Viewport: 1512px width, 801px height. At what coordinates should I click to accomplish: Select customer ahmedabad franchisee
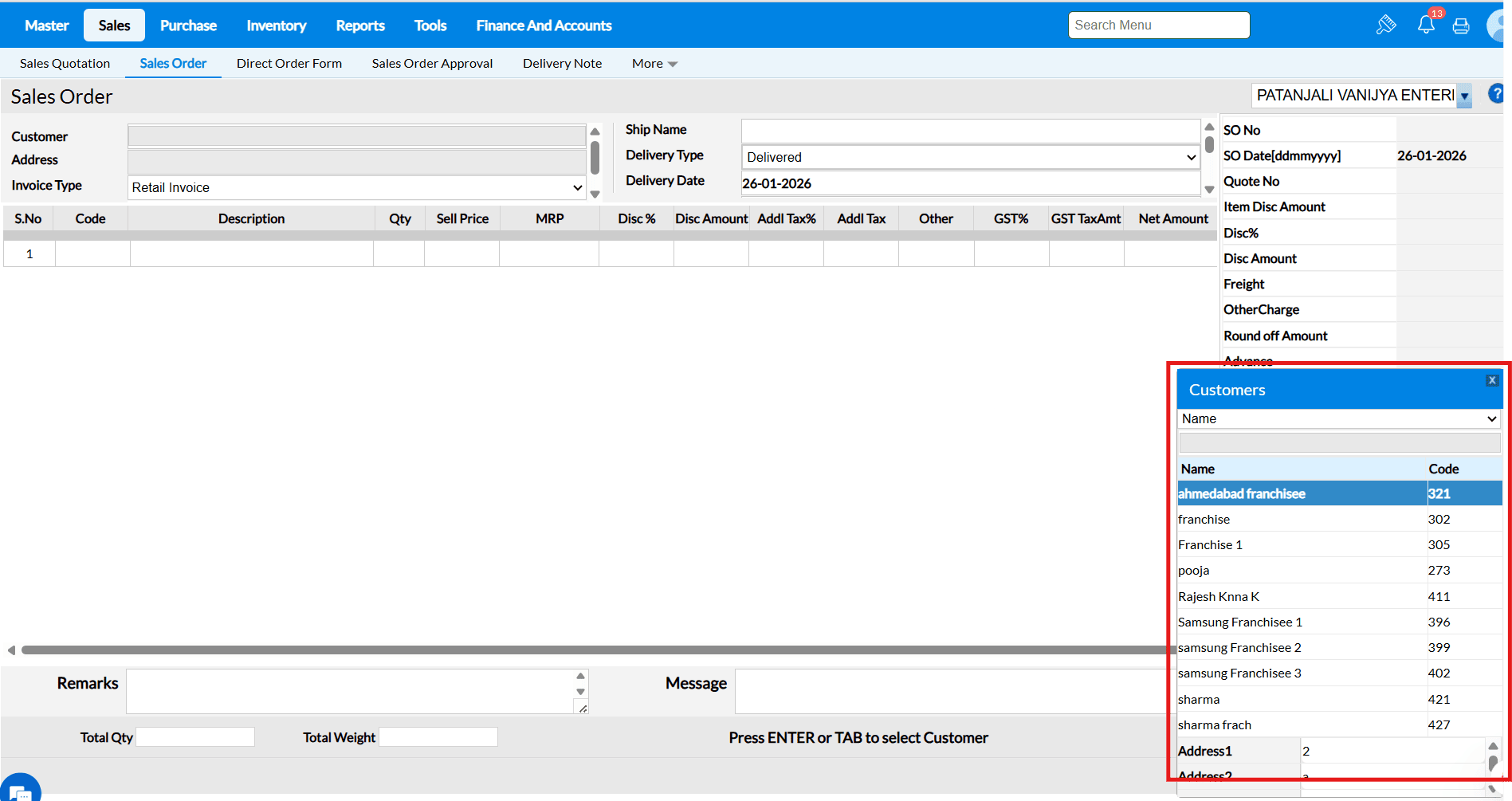(x=1339, y=493)
